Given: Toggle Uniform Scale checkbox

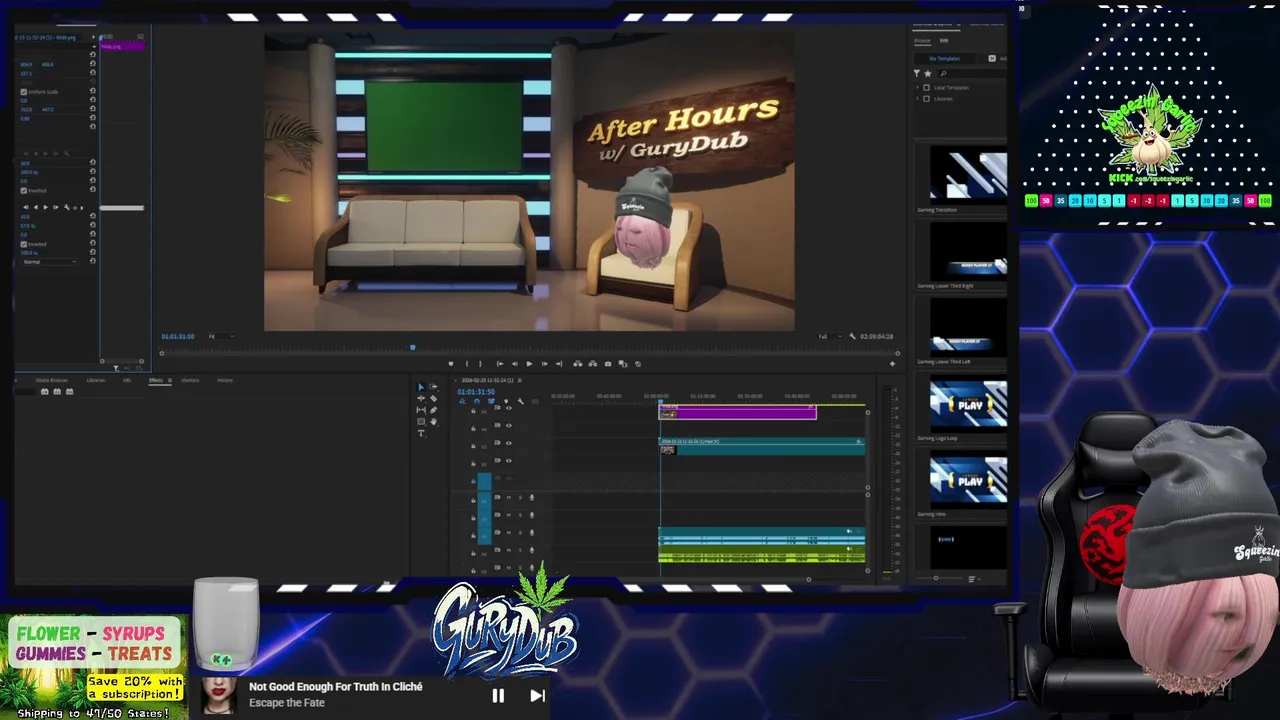Looking at the screenshot, I should tap(24, 92).
